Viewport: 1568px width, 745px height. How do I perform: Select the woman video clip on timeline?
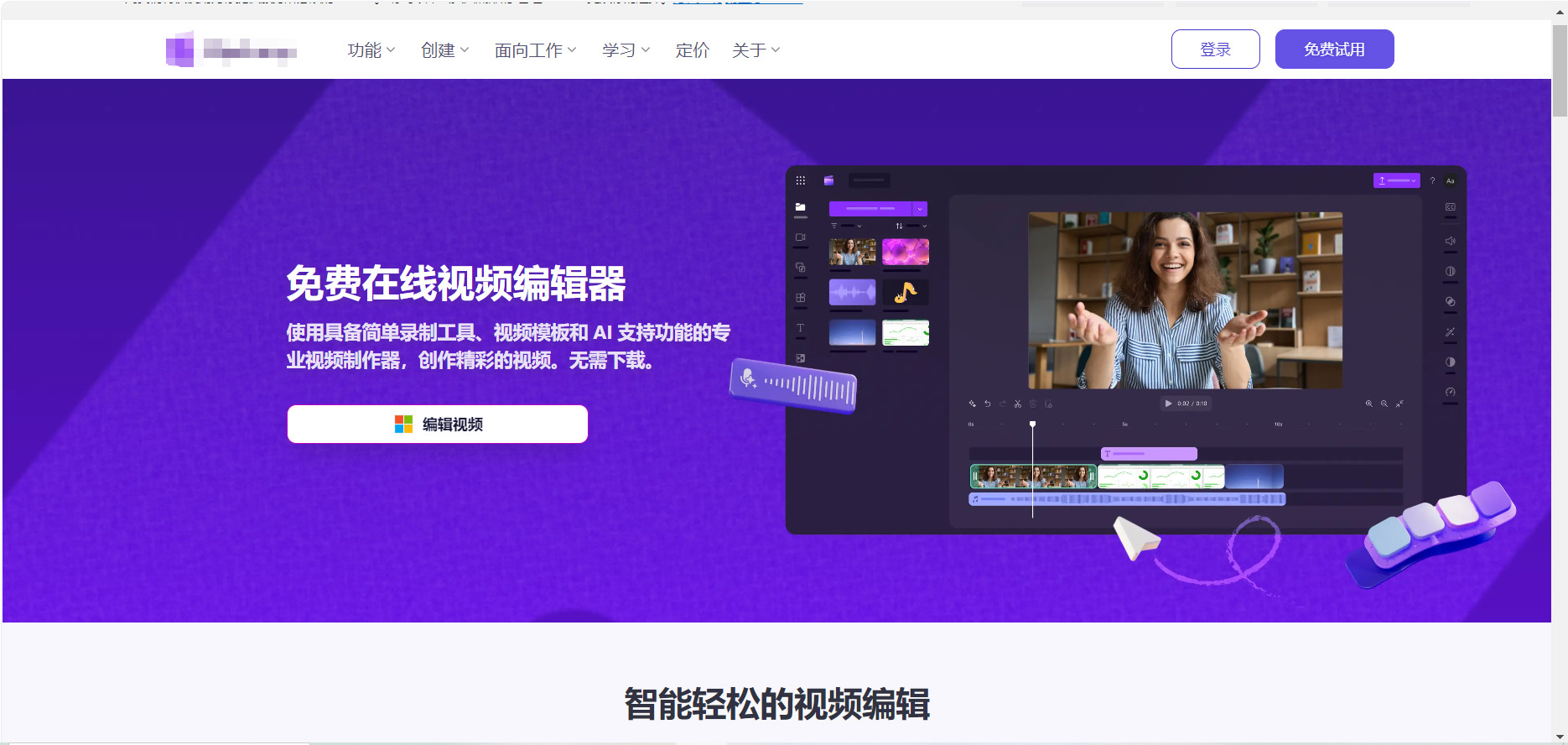[x=1033, y=477]
